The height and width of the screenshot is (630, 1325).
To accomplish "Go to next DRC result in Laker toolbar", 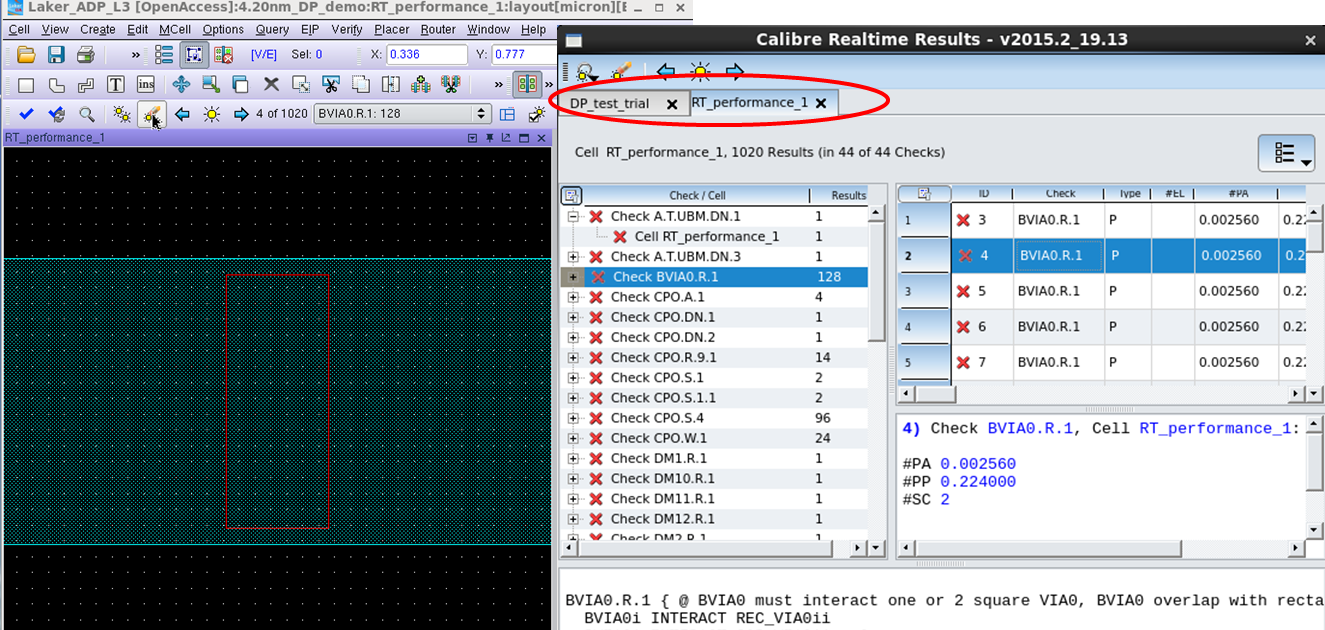I will 241,114.
